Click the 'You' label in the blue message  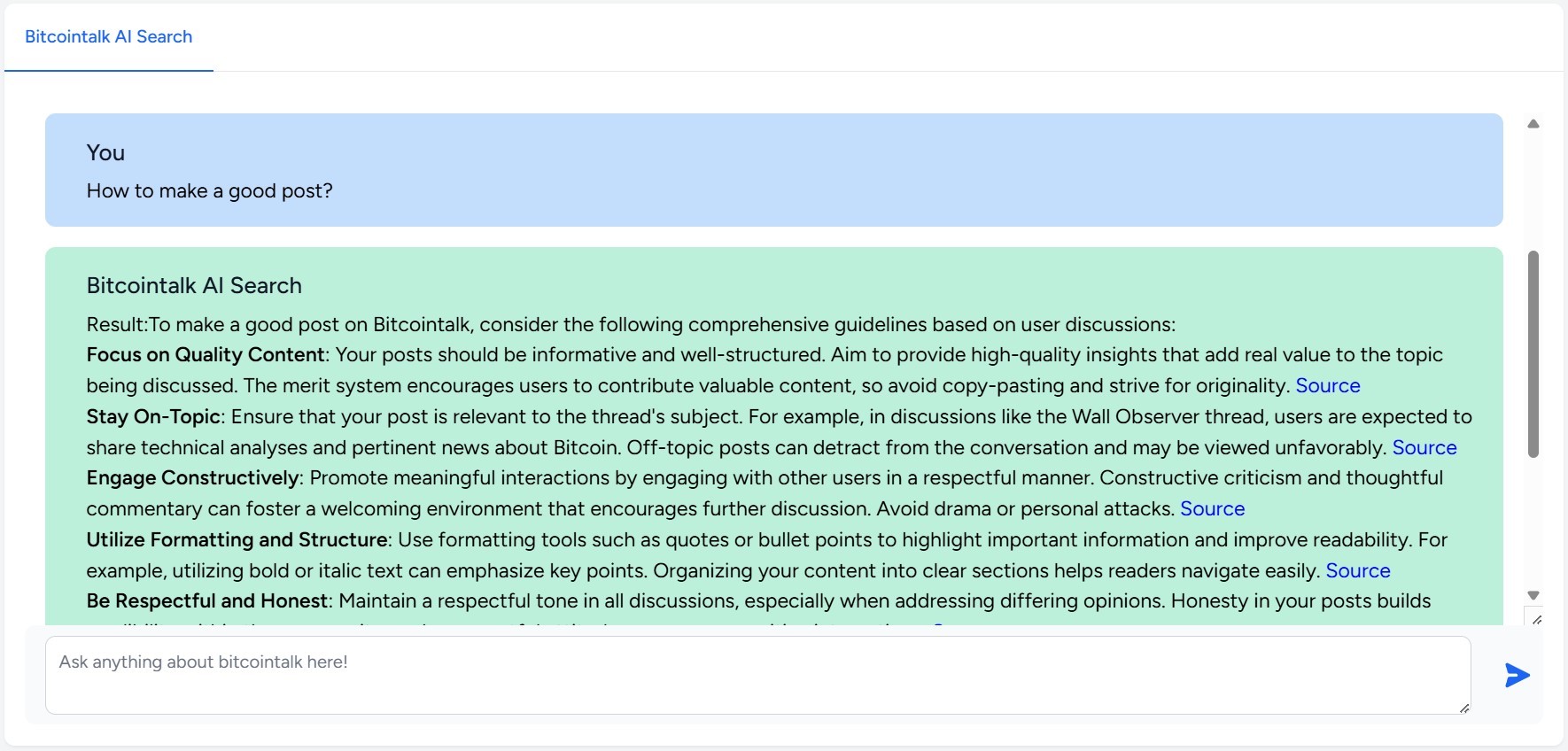coord(105,152)
